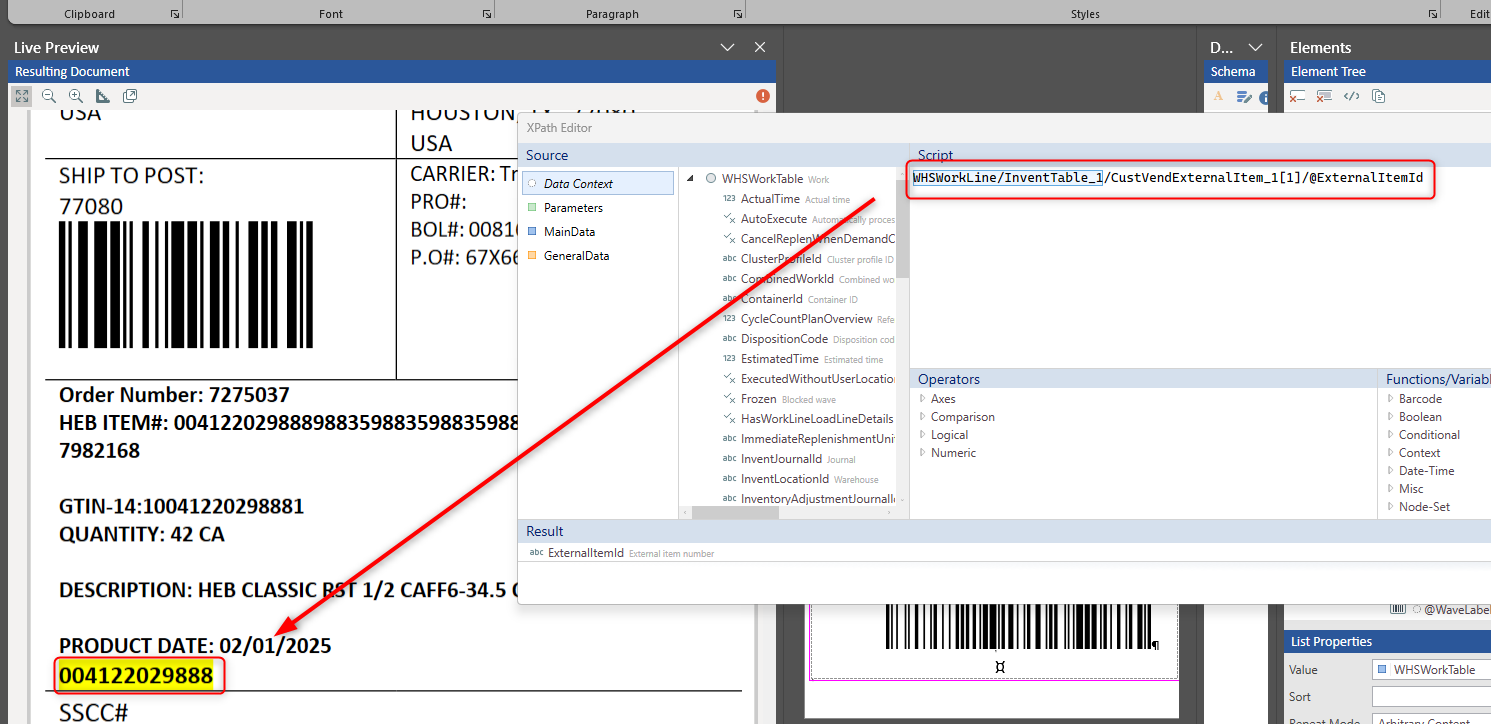
Task: Select the InventoryAdjustmentJournal field
Action: (817, 499)
